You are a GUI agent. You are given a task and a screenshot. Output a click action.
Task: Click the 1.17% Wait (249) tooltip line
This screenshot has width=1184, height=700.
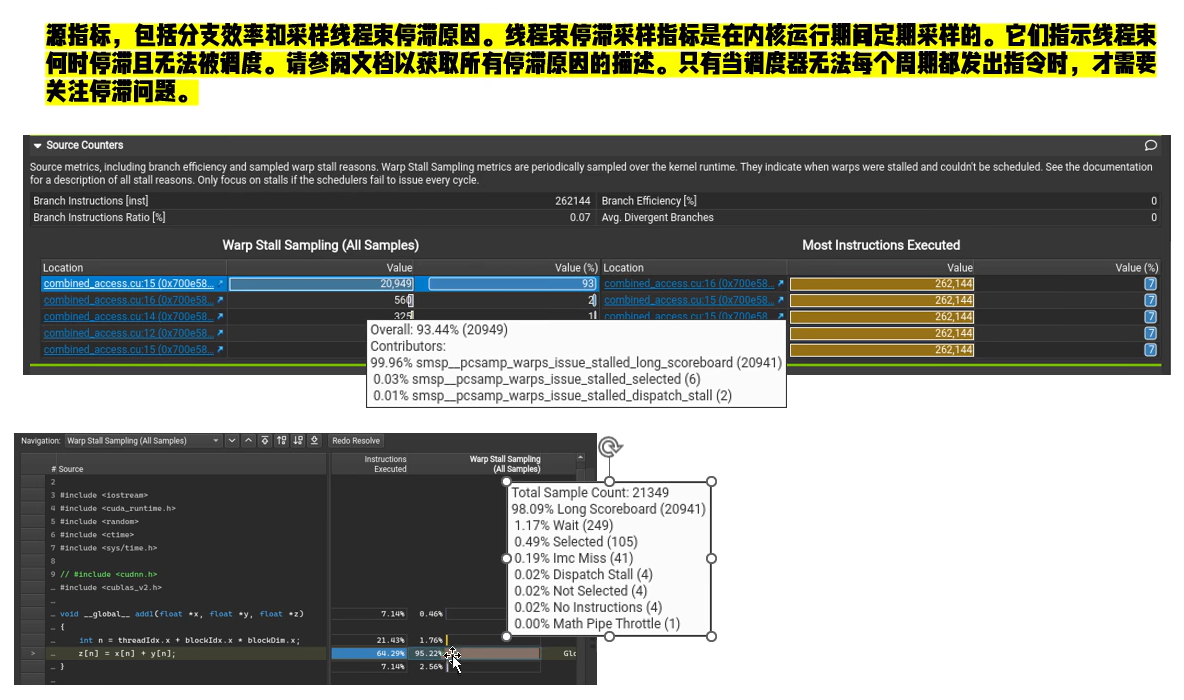(x=563, y=525)
